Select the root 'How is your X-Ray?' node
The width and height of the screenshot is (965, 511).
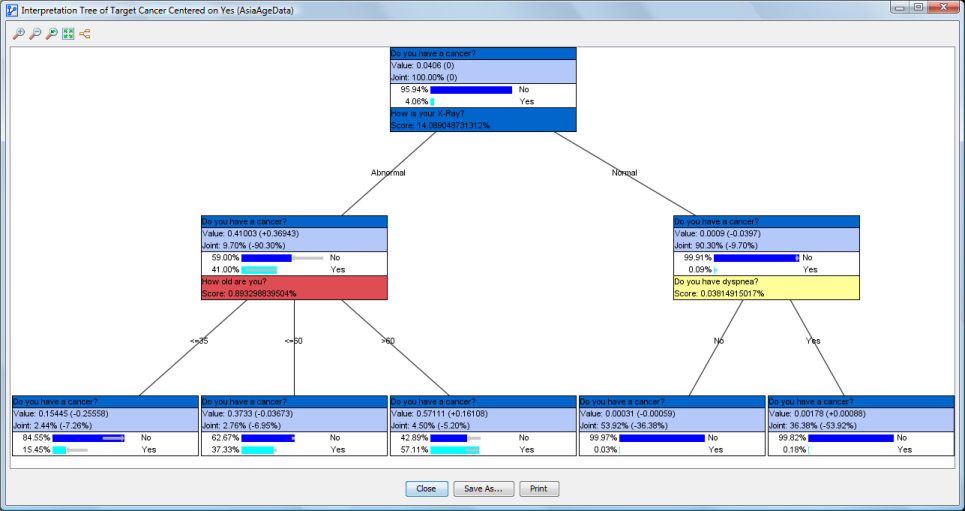[x=483, y=119]
